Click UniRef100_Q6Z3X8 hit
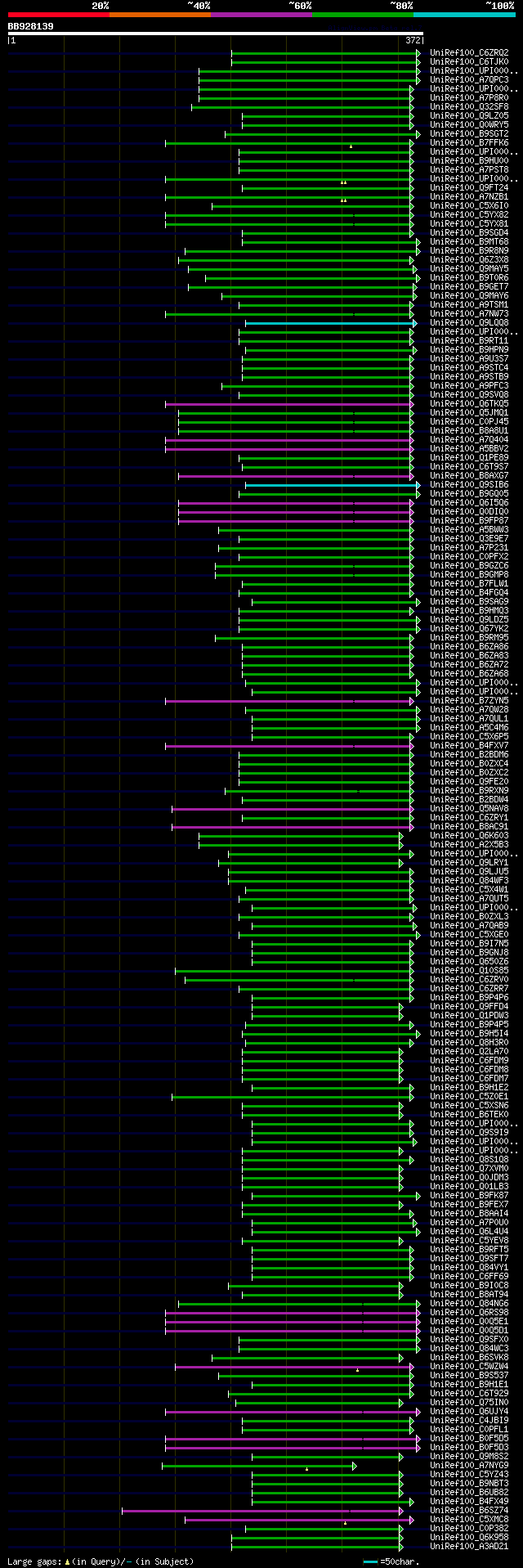523x1568 pixels. point(469,260)
